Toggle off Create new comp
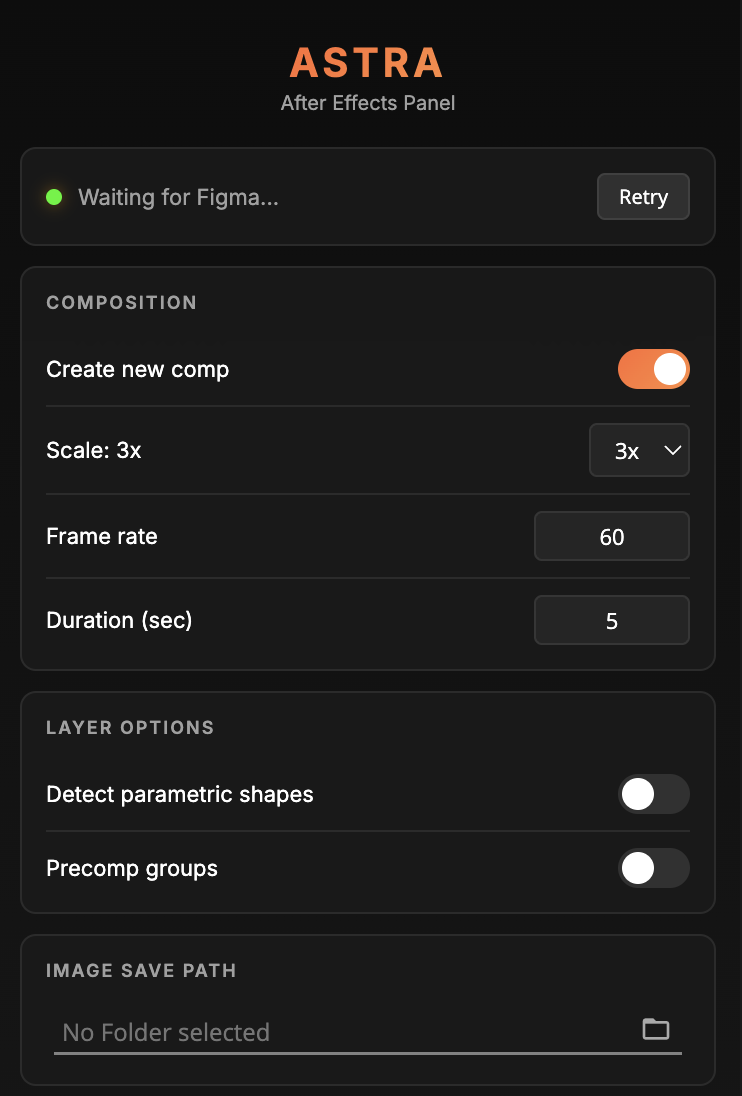Screen dimensions: 742x1096 653,369
